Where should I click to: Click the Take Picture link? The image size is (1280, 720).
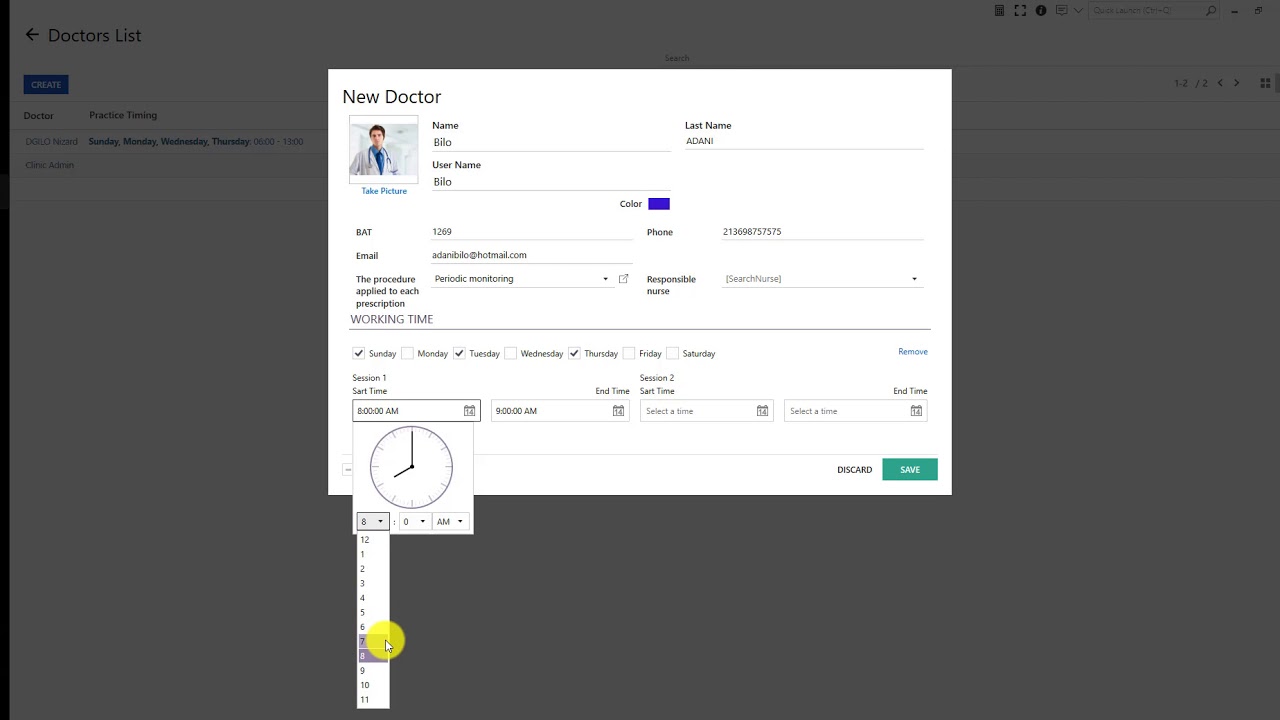point(384,191)
